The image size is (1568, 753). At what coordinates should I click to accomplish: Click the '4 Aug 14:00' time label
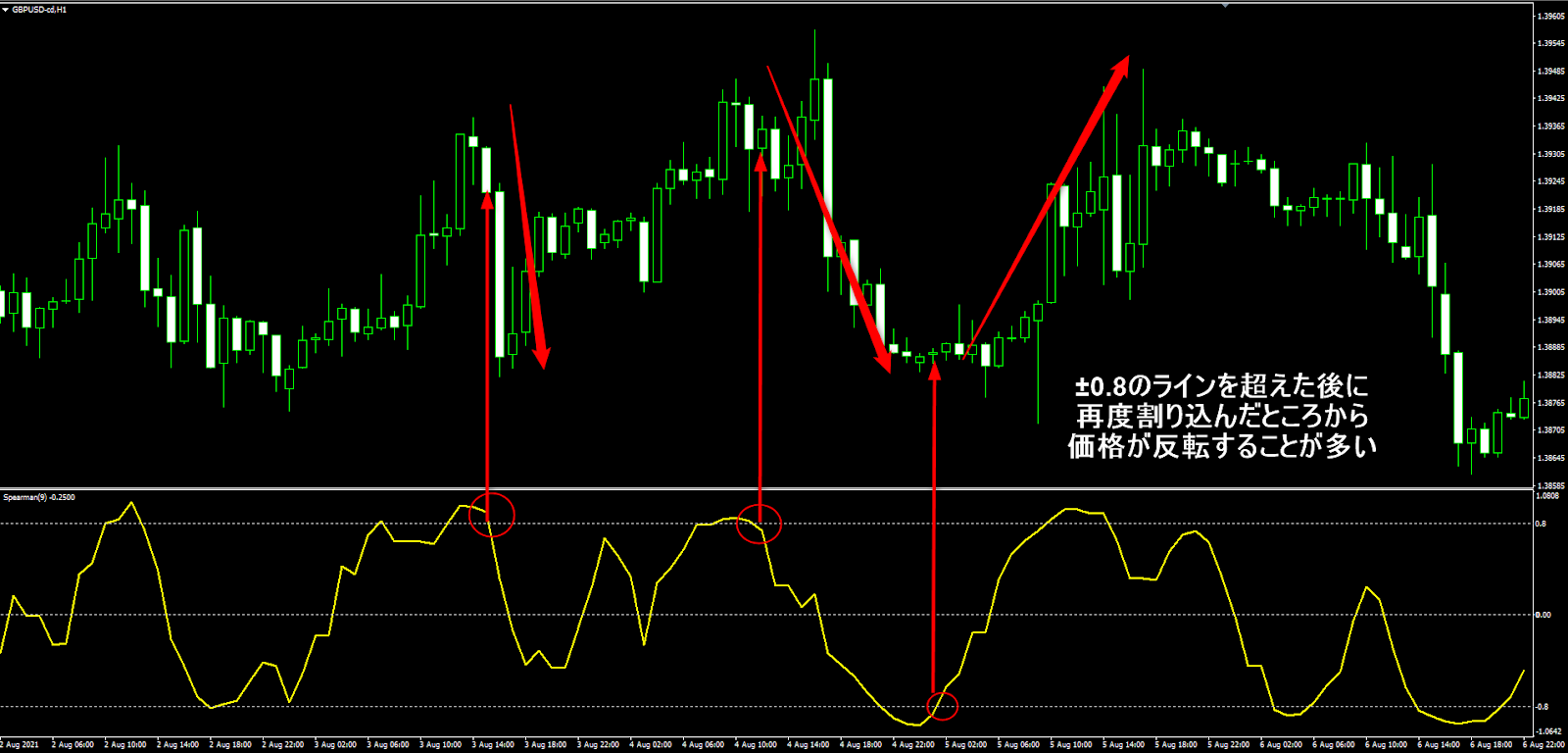coord(808,745)
